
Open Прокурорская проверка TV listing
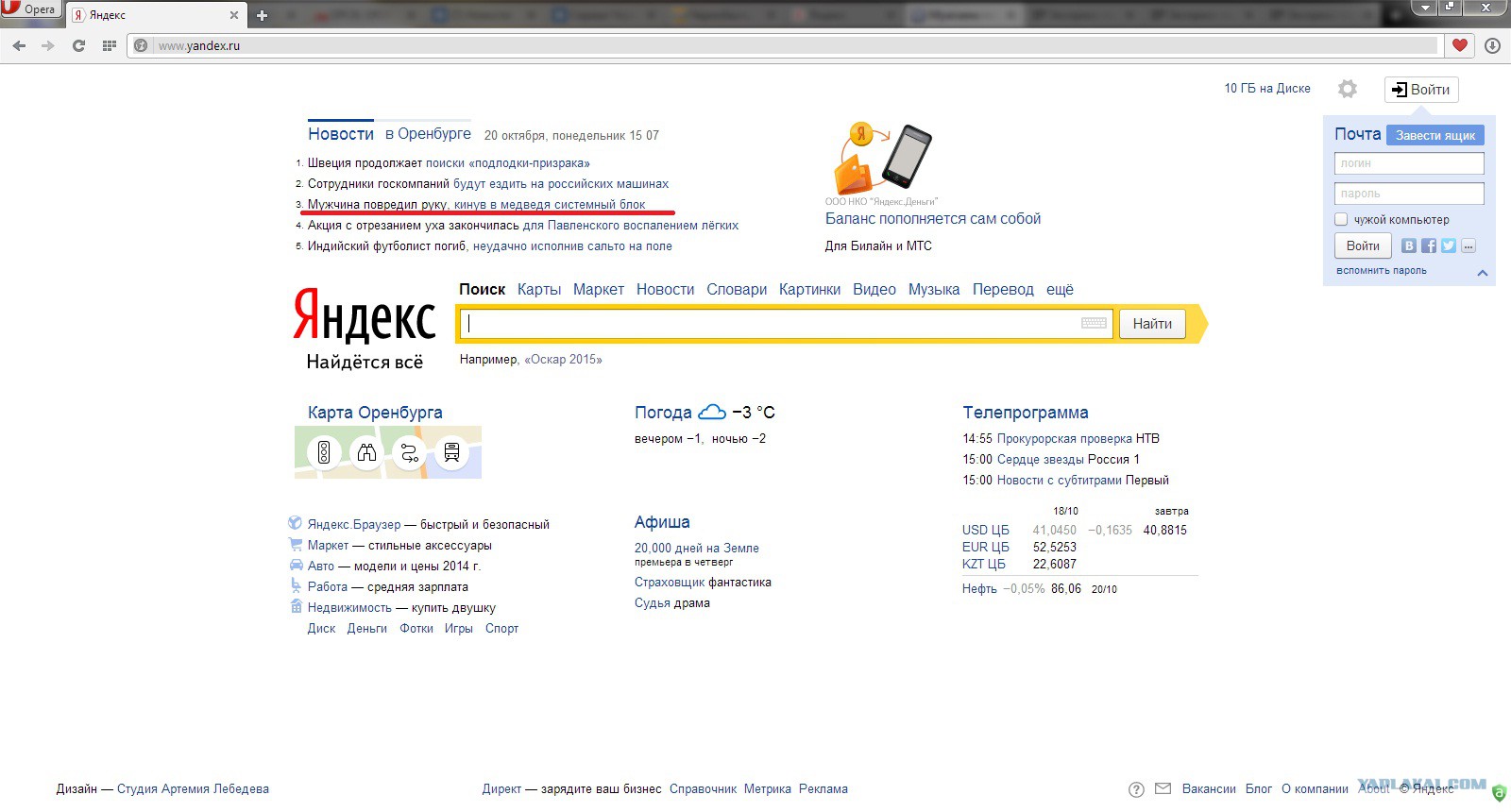(x=1064, y=439)
